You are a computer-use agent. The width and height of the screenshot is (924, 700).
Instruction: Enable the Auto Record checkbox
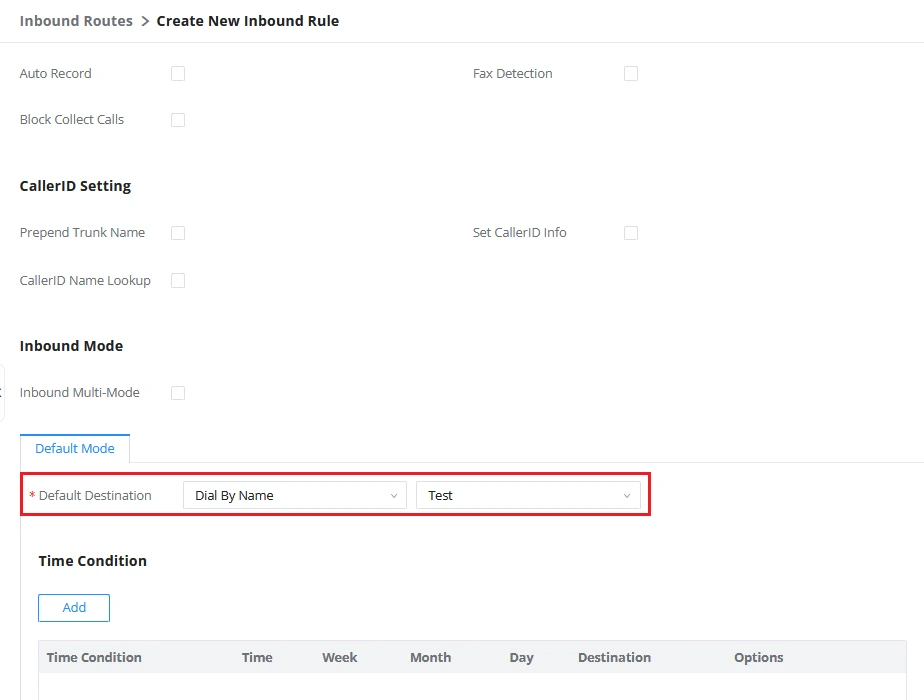point(178,74)
